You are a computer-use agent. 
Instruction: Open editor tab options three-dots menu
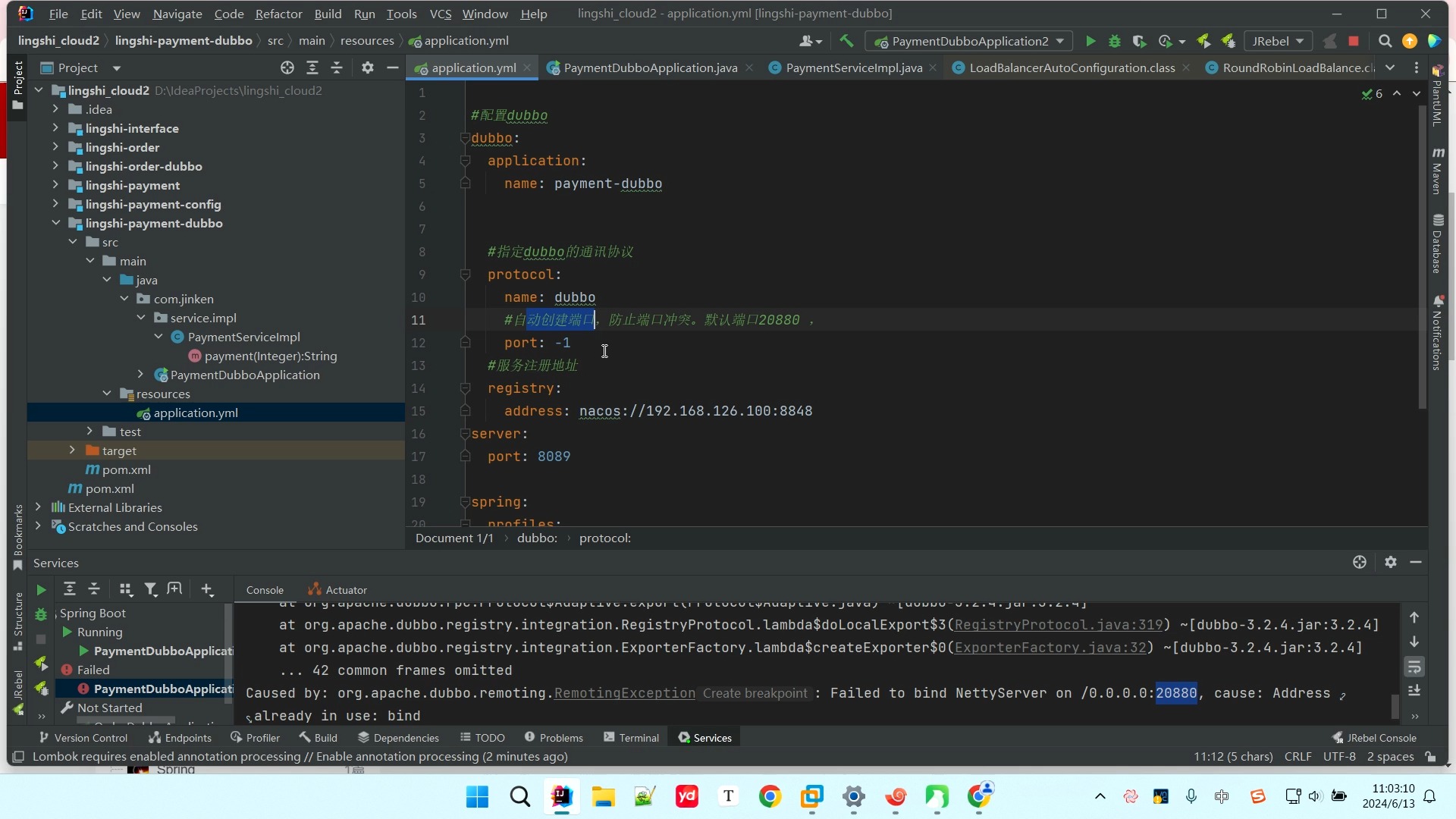click(x=1416, y=67)
